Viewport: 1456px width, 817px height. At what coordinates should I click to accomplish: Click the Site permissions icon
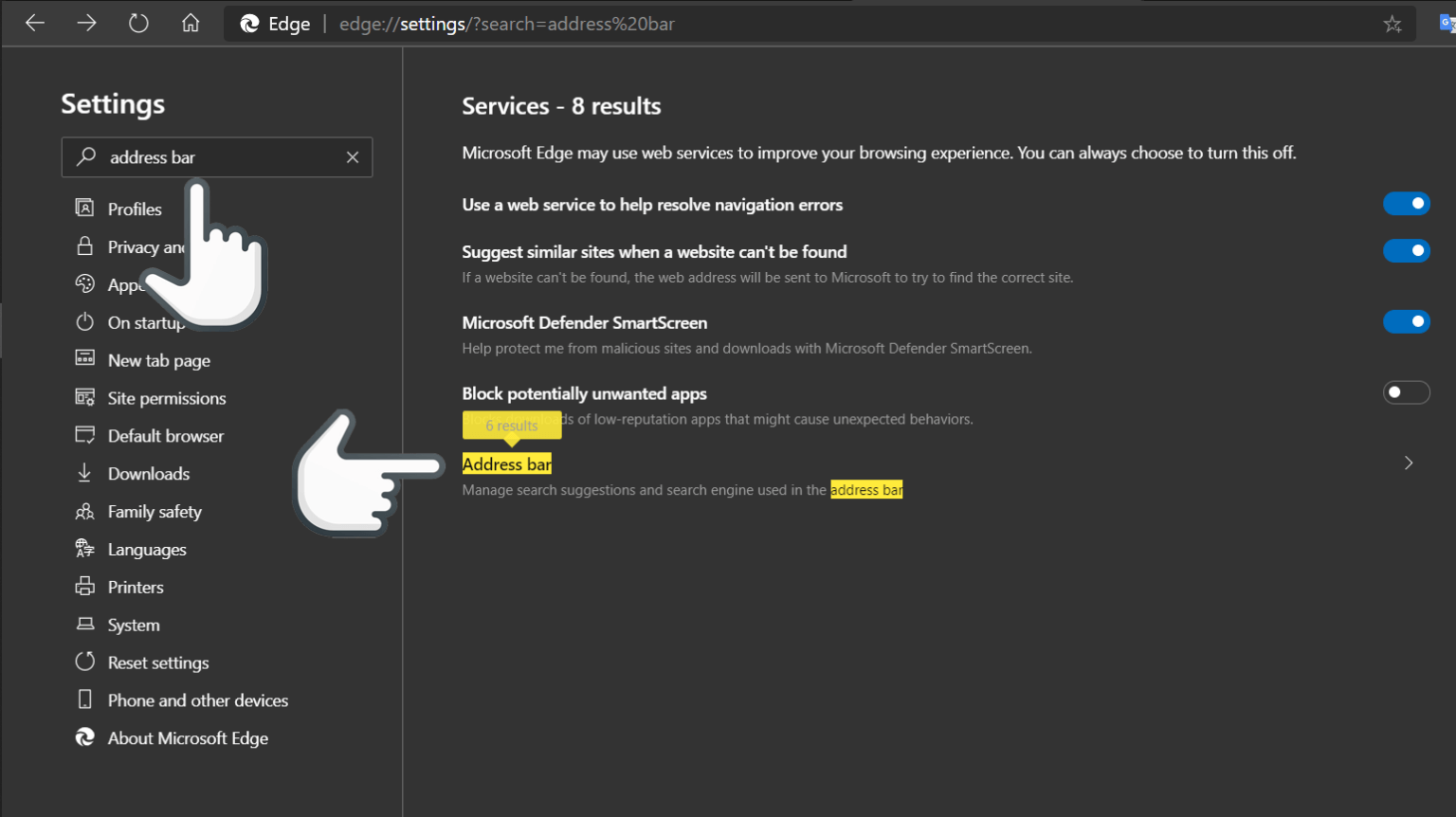84,397
